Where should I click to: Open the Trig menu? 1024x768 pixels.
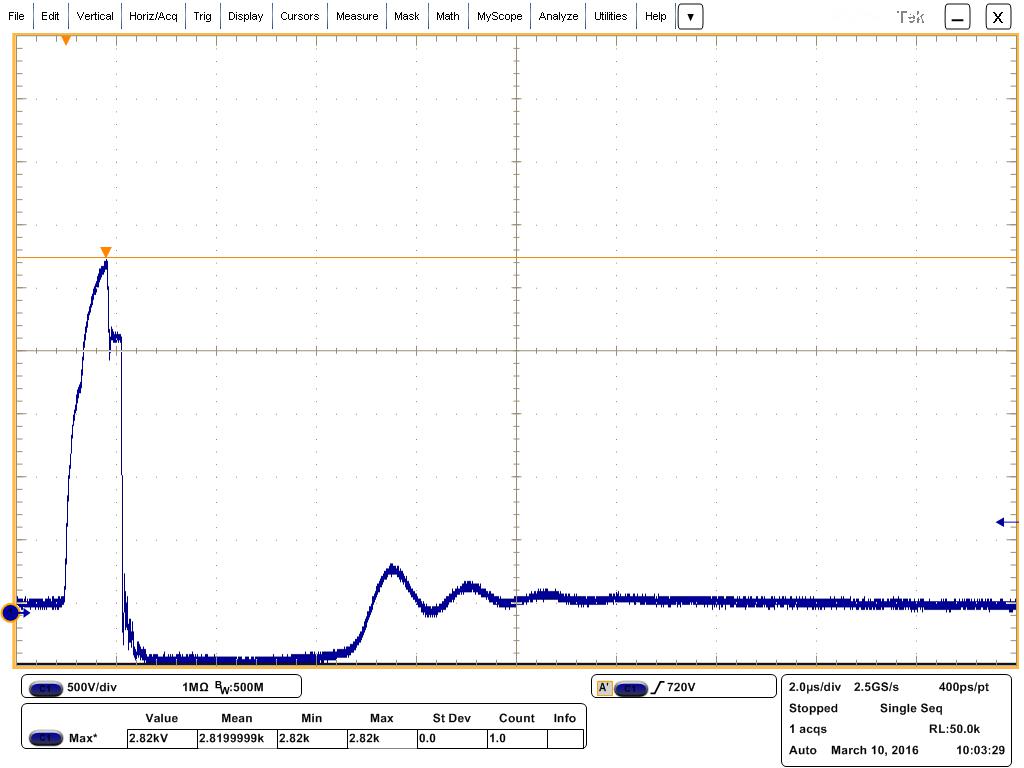[202, 17]
